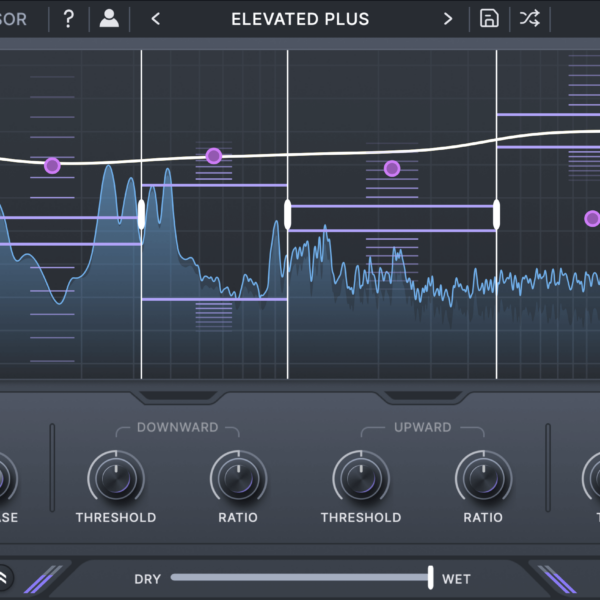Click the Downward Ratio knob

[238, 477]
